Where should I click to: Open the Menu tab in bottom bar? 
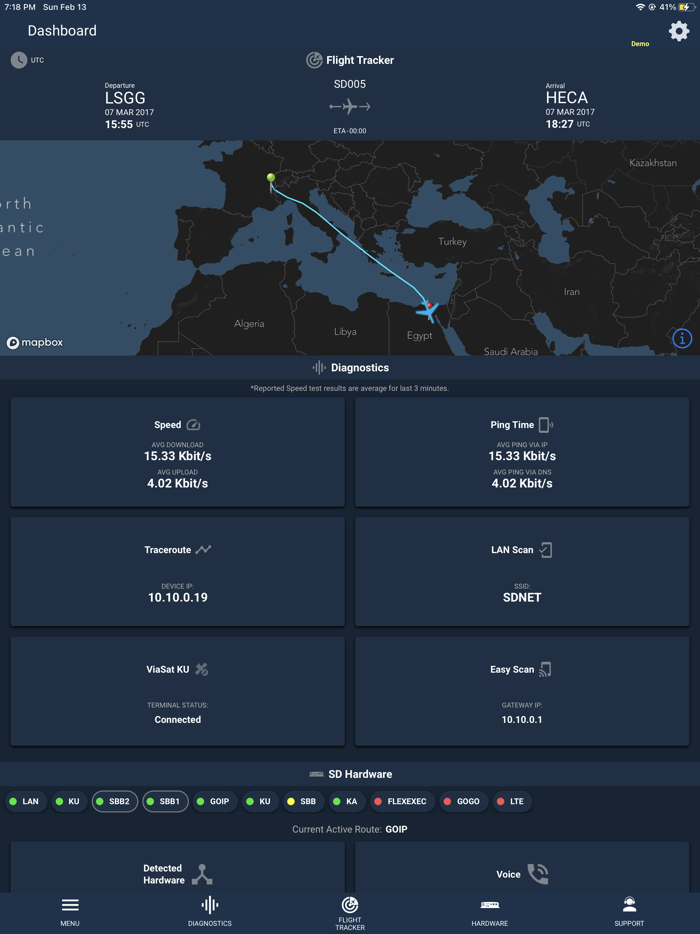click(70, 911)
